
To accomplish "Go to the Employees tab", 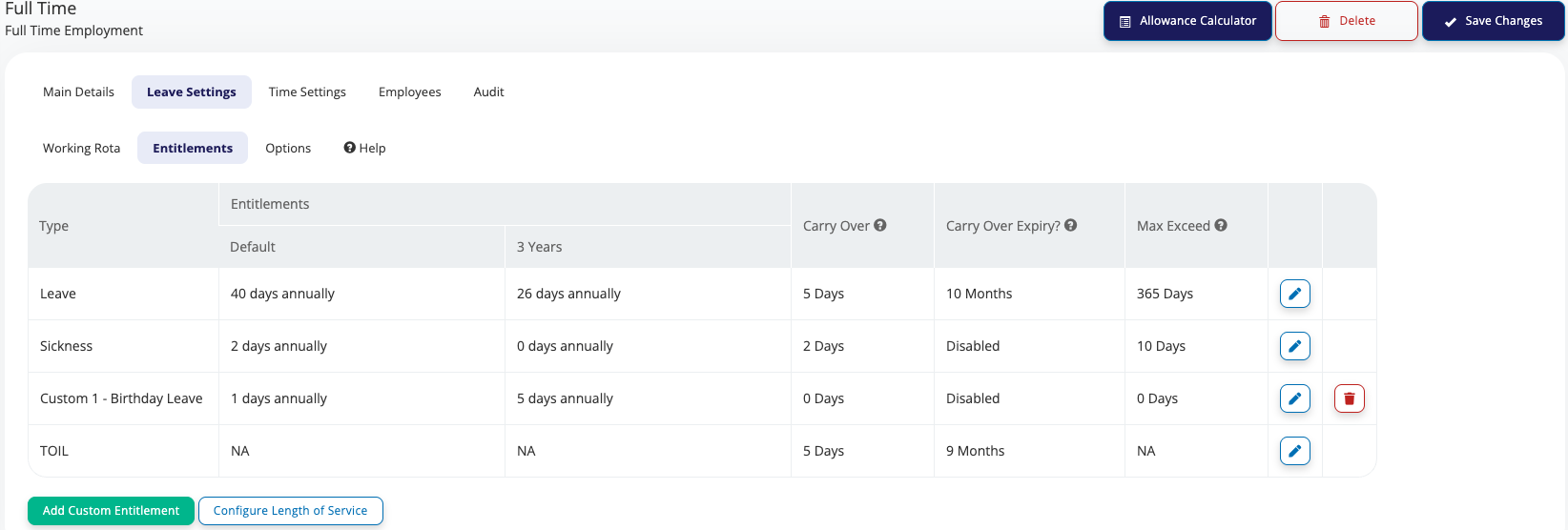I will (x=410, y=92).
